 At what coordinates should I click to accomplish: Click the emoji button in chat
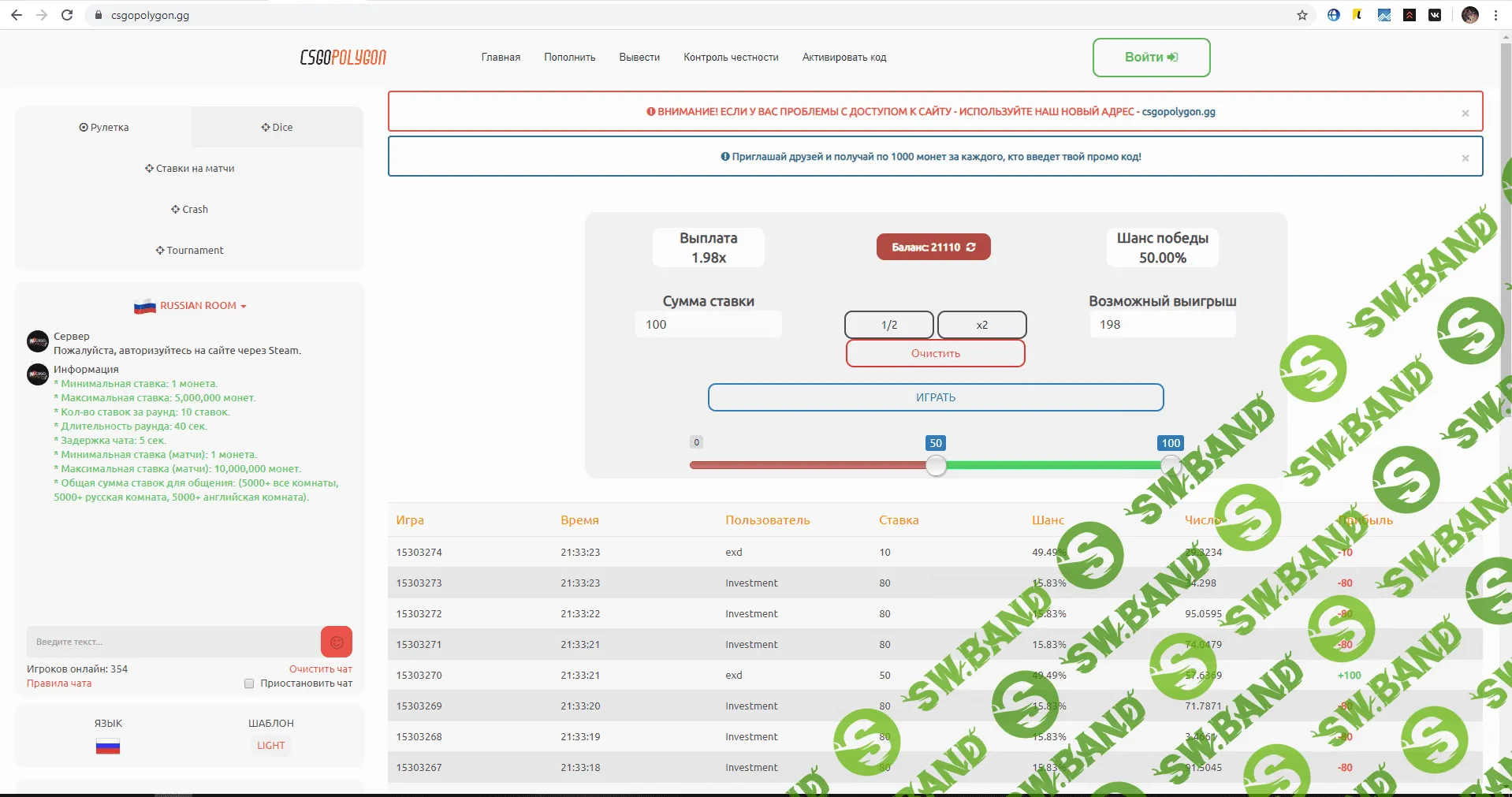[336, 642]
